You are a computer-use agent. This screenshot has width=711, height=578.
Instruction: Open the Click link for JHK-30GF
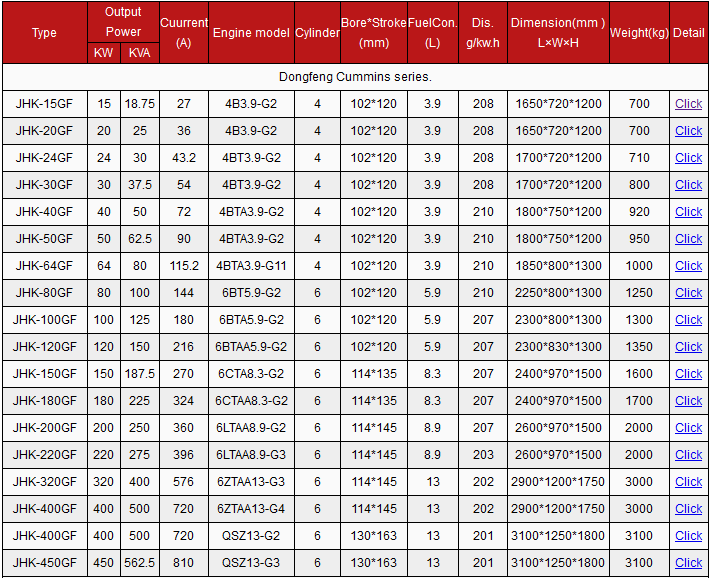[x=688, y=185]
